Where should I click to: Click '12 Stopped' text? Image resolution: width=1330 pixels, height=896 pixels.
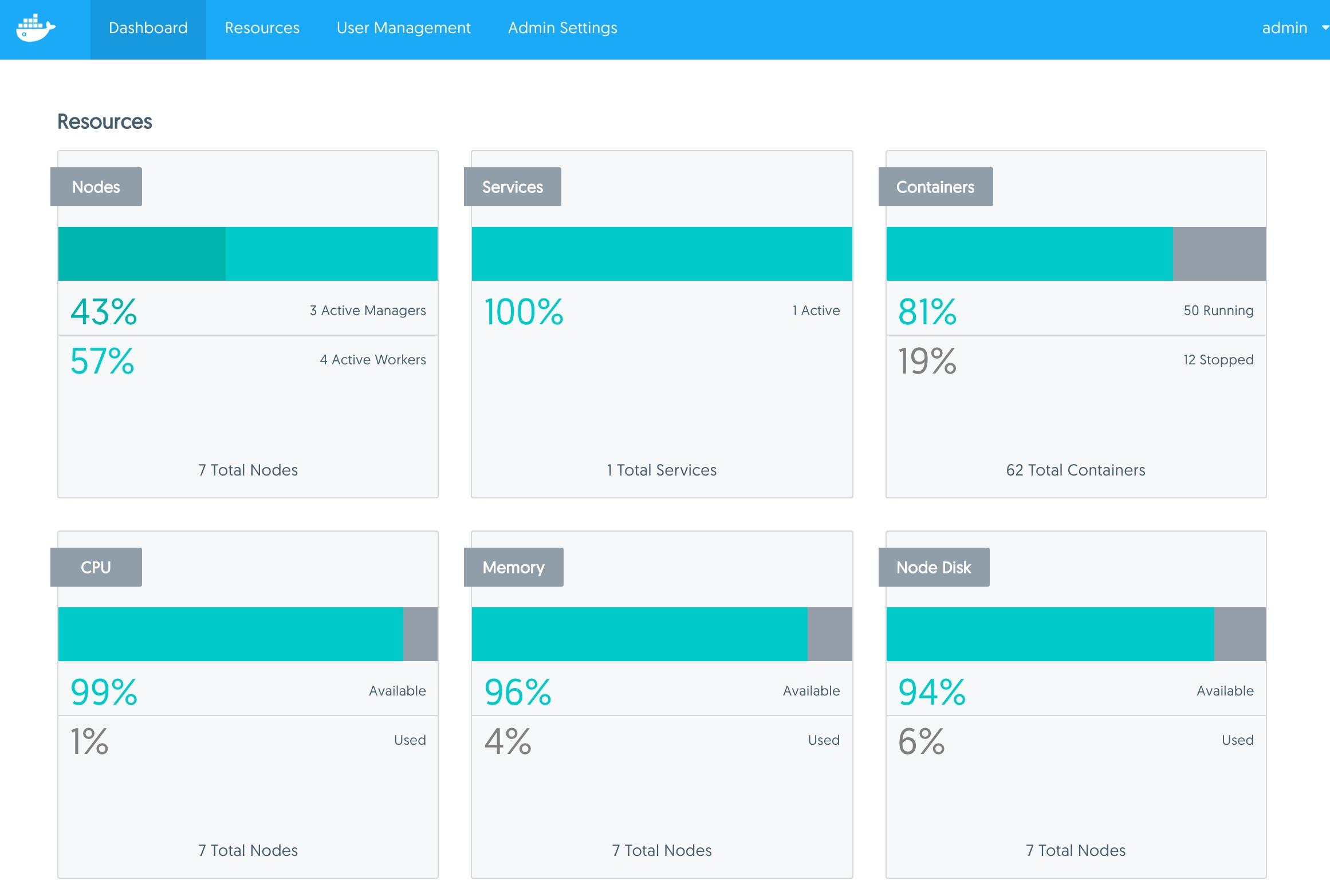tap(1219, 360)
